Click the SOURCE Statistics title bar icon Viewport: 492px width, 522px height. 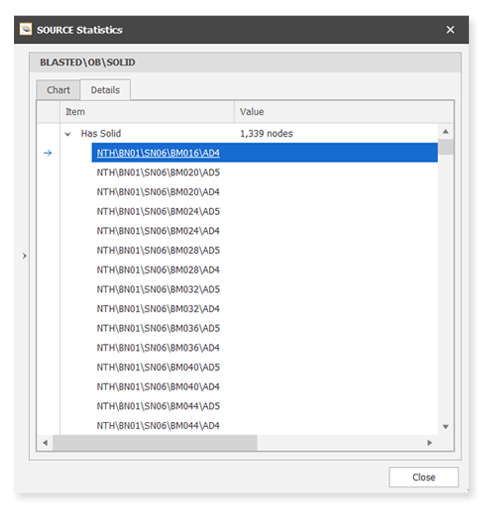(26, 29)
